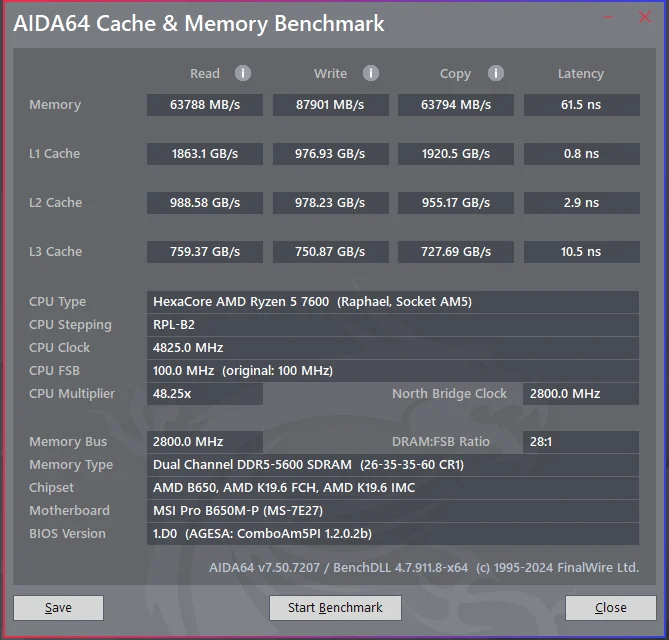Click the CPU Type information field
The image size is (669, 640).
pos(392,302)
